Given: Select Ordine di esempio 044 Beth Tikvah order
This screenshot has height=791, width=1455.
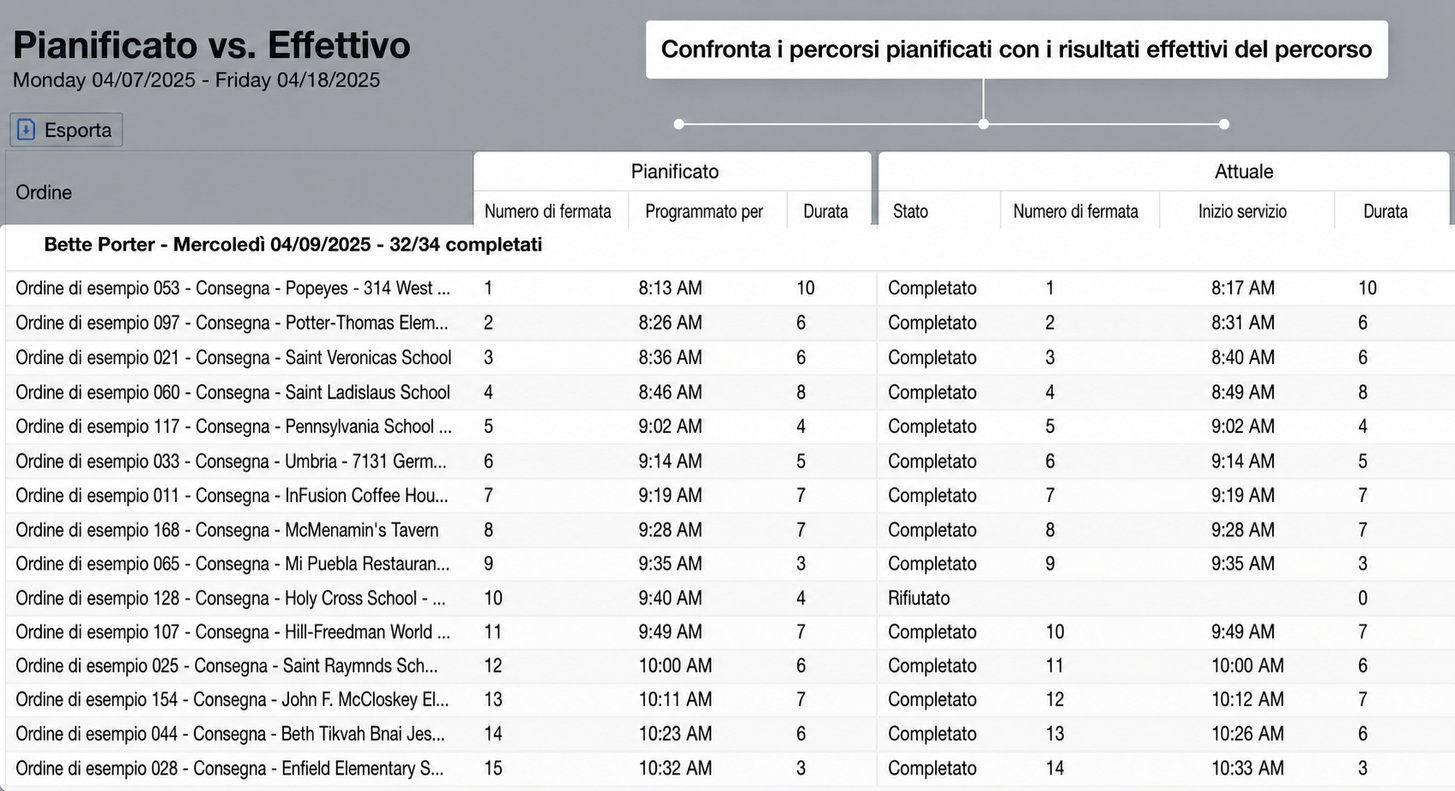Looking at the screenshot, I should [x=230, y=733].
